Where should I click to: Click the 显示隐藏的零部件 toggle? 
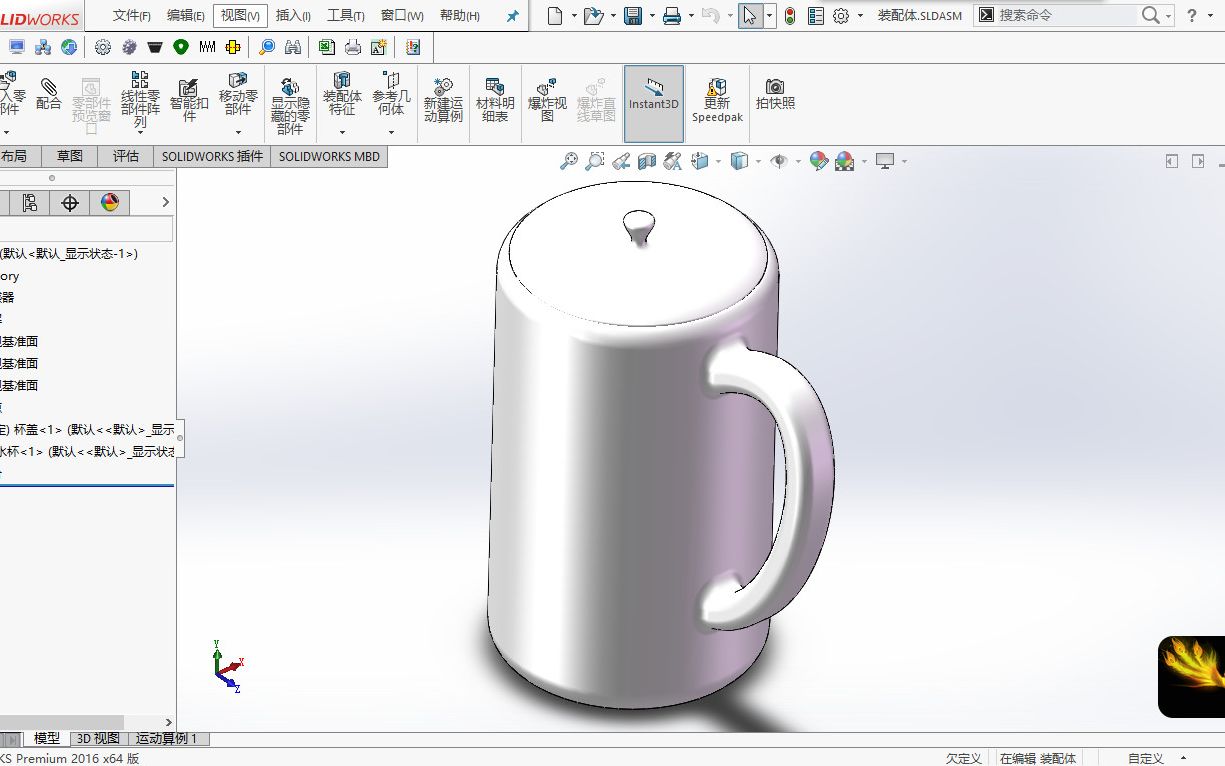pos(289,100)
